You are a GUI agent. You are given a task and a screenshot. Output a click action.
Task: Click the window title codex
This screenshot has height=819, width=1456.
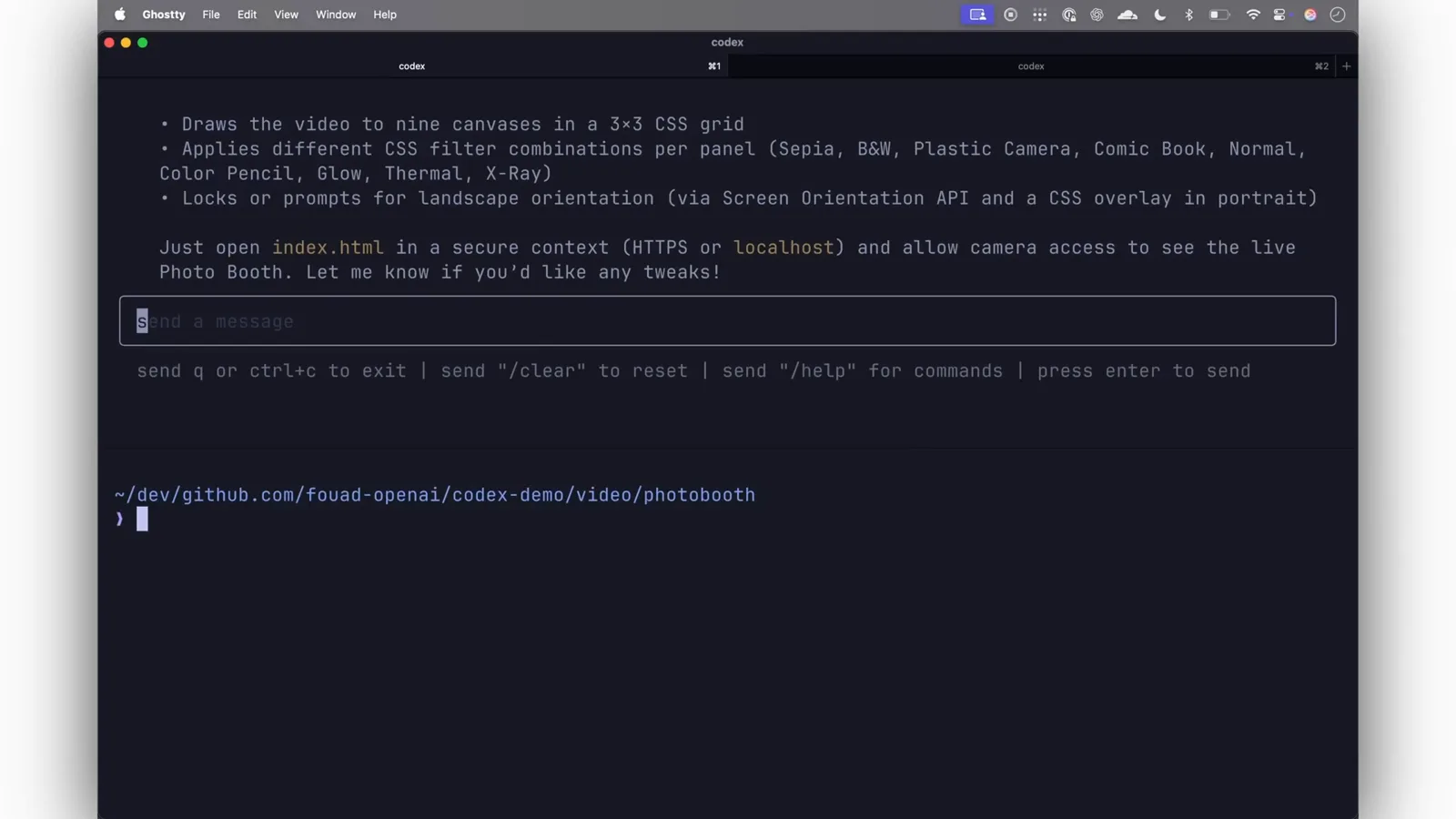point(727,43)
